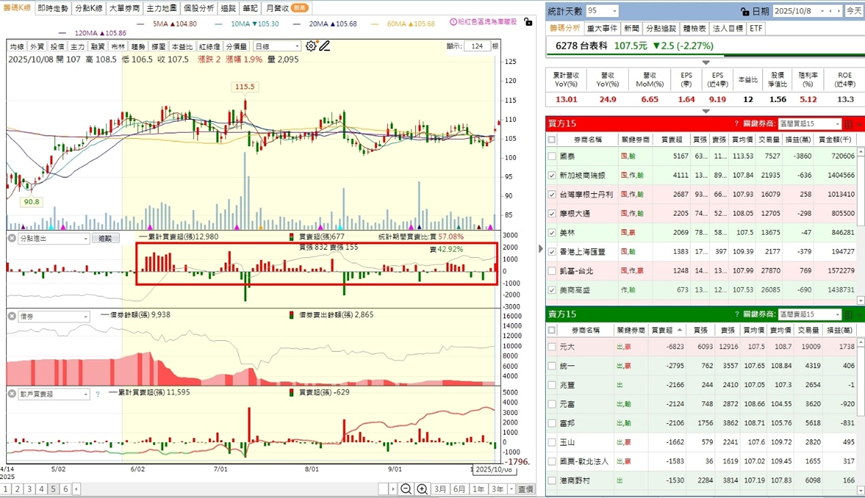Open help for 散戶買賣超 indicator
The image size is (865, 498).
coord(98,394)
